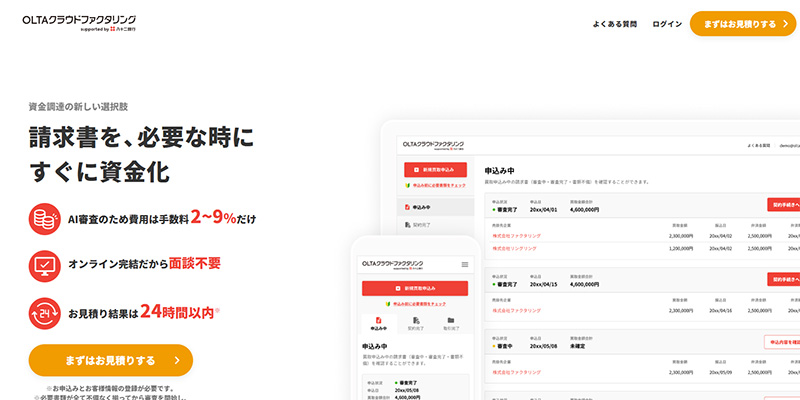Image resolution: width=800 pixels, height=400 pixels.
Task: Click the OLTA logo inside the mobile mockup
Action: [392, 264]
